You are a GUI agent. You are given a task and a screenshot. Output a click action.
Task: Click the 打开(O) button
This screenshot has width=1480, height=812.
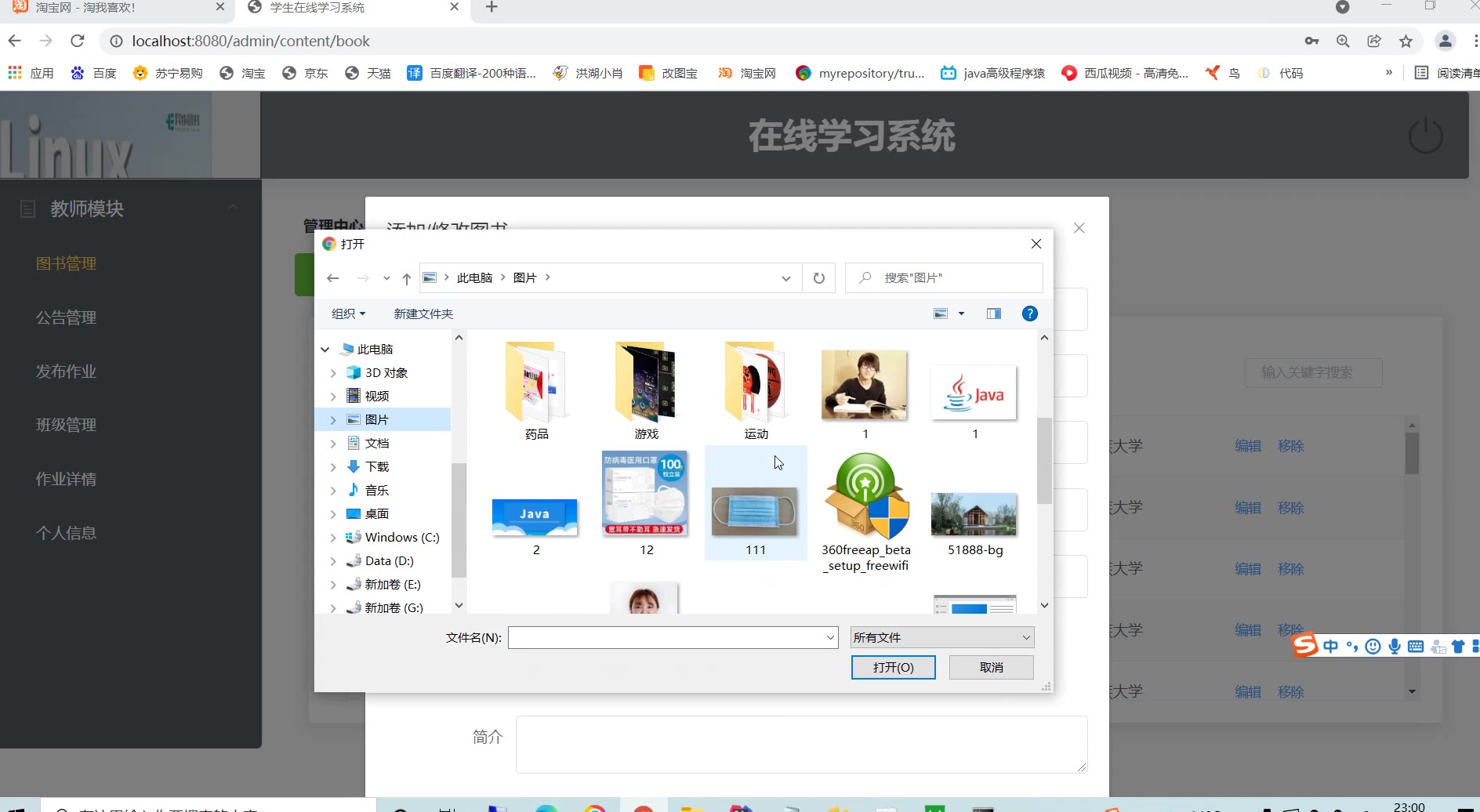[894, 667]
